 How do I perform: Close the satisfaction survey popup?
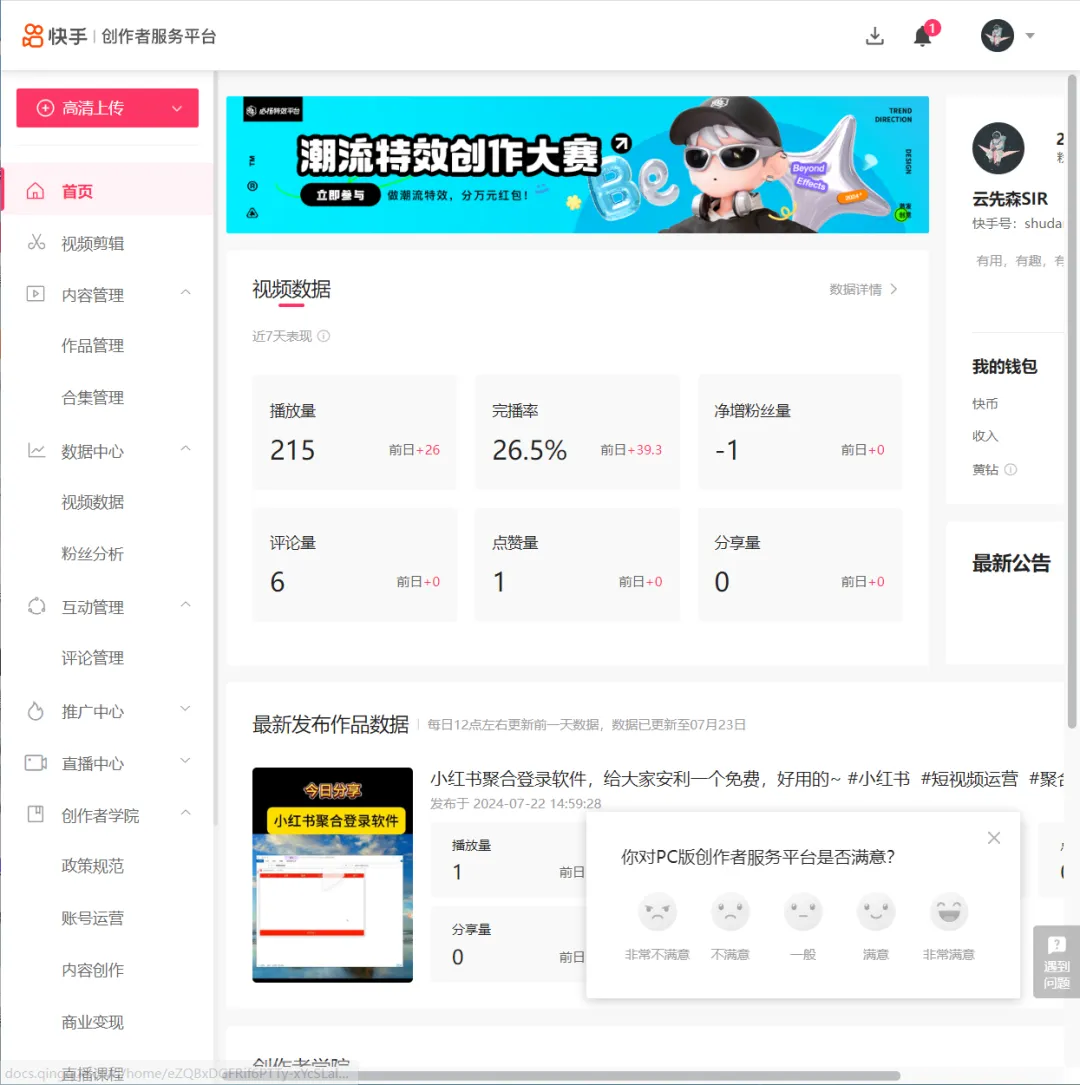[994, 838]
